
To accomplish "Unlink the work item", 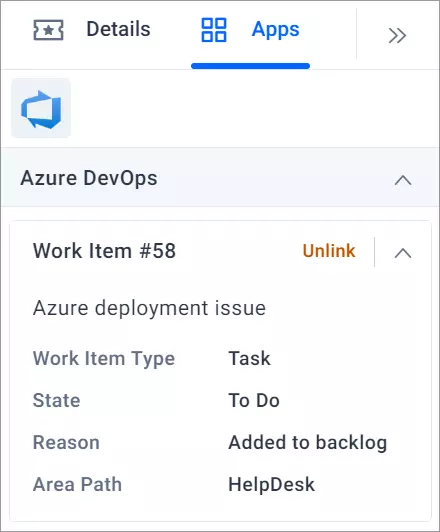I will tap(329, 251).
